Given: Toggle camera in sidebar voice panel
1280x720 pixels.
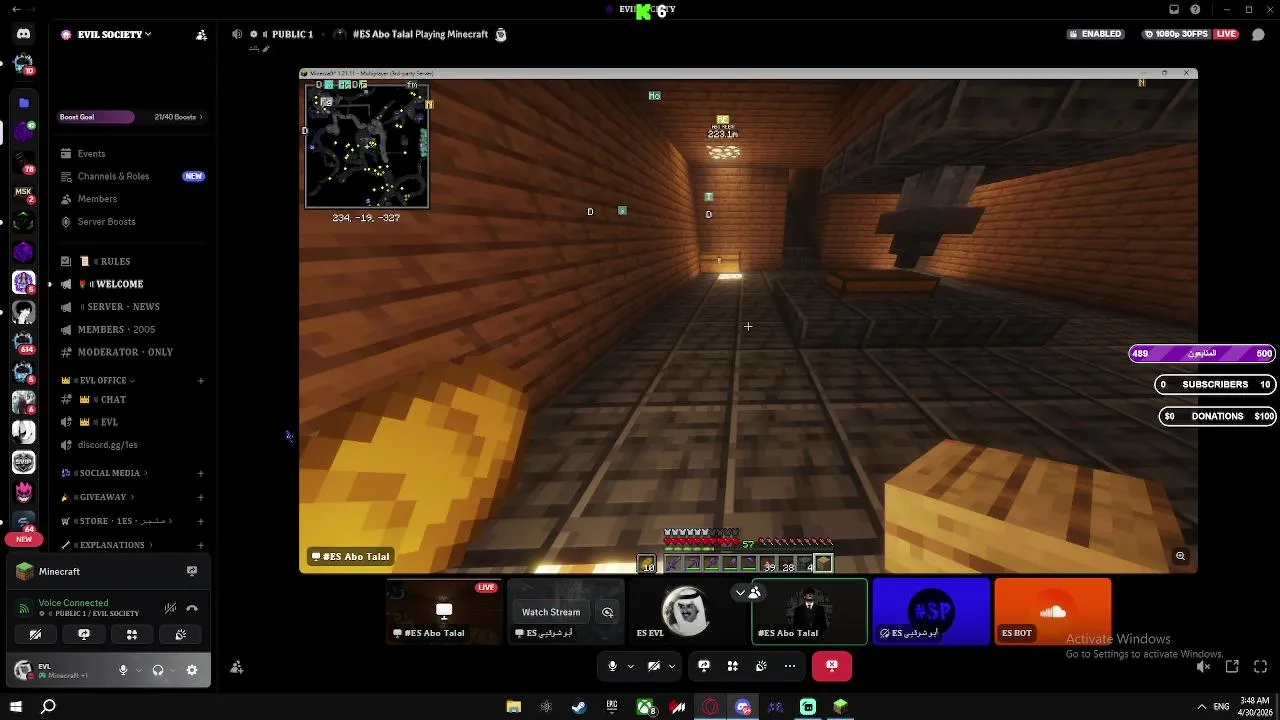Looking at the screenshot, I should (35, 634).
